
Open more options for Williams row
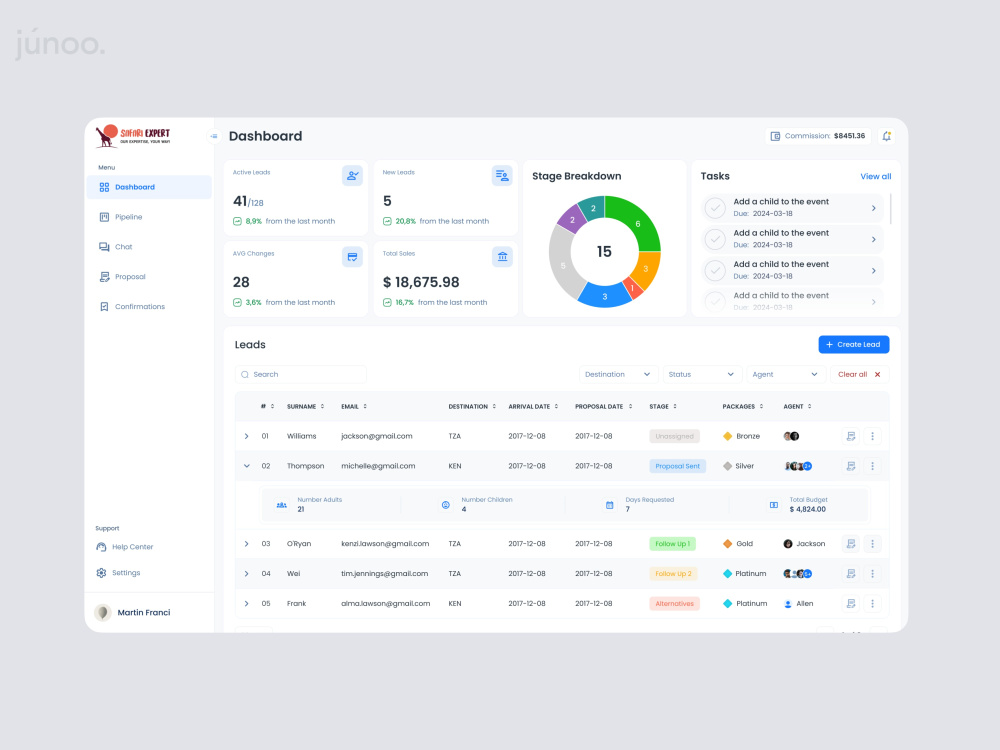click(872, 436)
